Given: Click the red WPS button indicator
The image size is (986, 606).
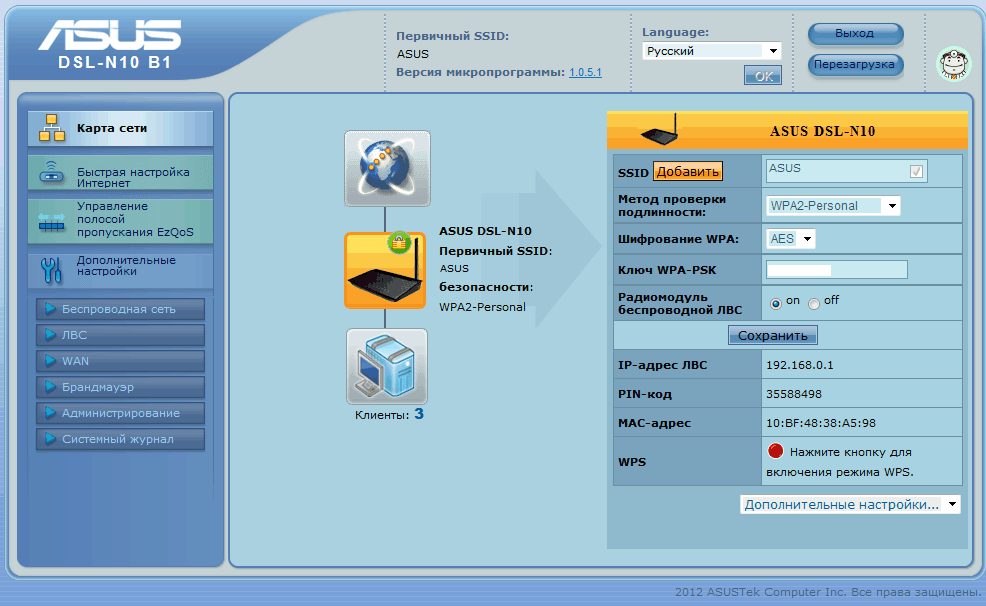Looking at the screenshot, I should (775, 452).
